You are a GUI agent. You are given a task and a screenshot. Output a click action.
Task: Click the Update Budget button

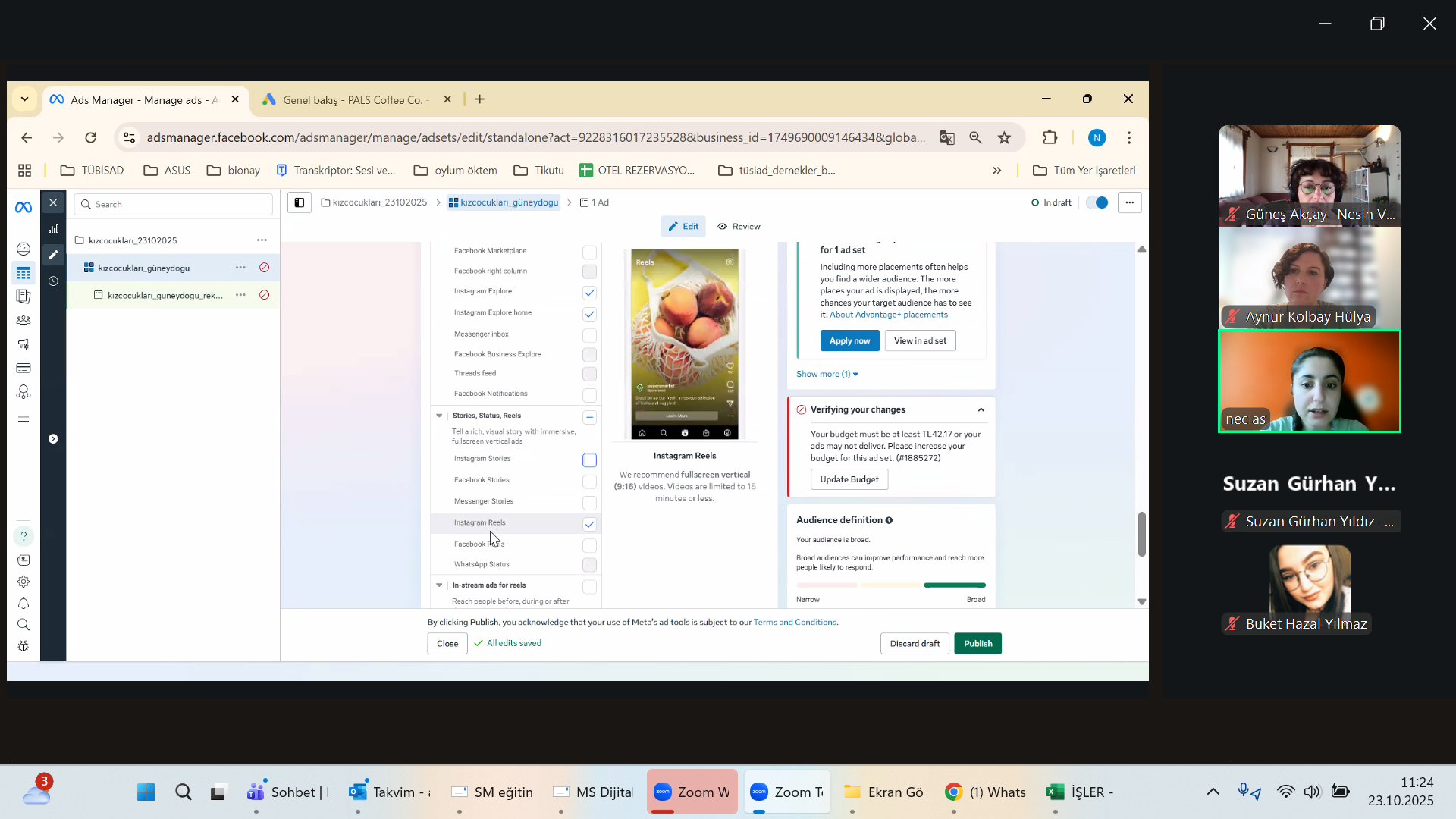[849, 479]
